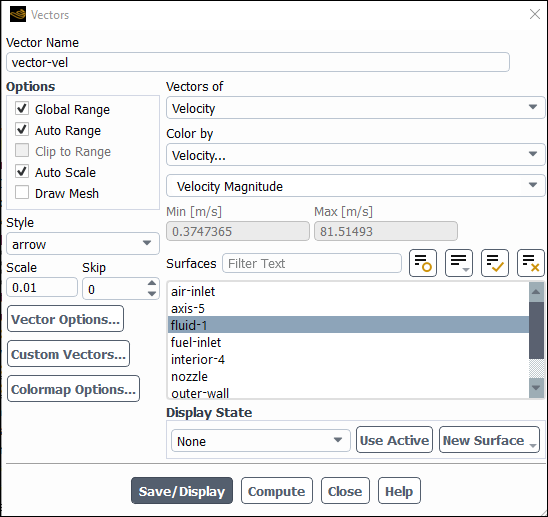Open the Vectors of dropdown
The image size is (548, 517).
click(355, 108)
